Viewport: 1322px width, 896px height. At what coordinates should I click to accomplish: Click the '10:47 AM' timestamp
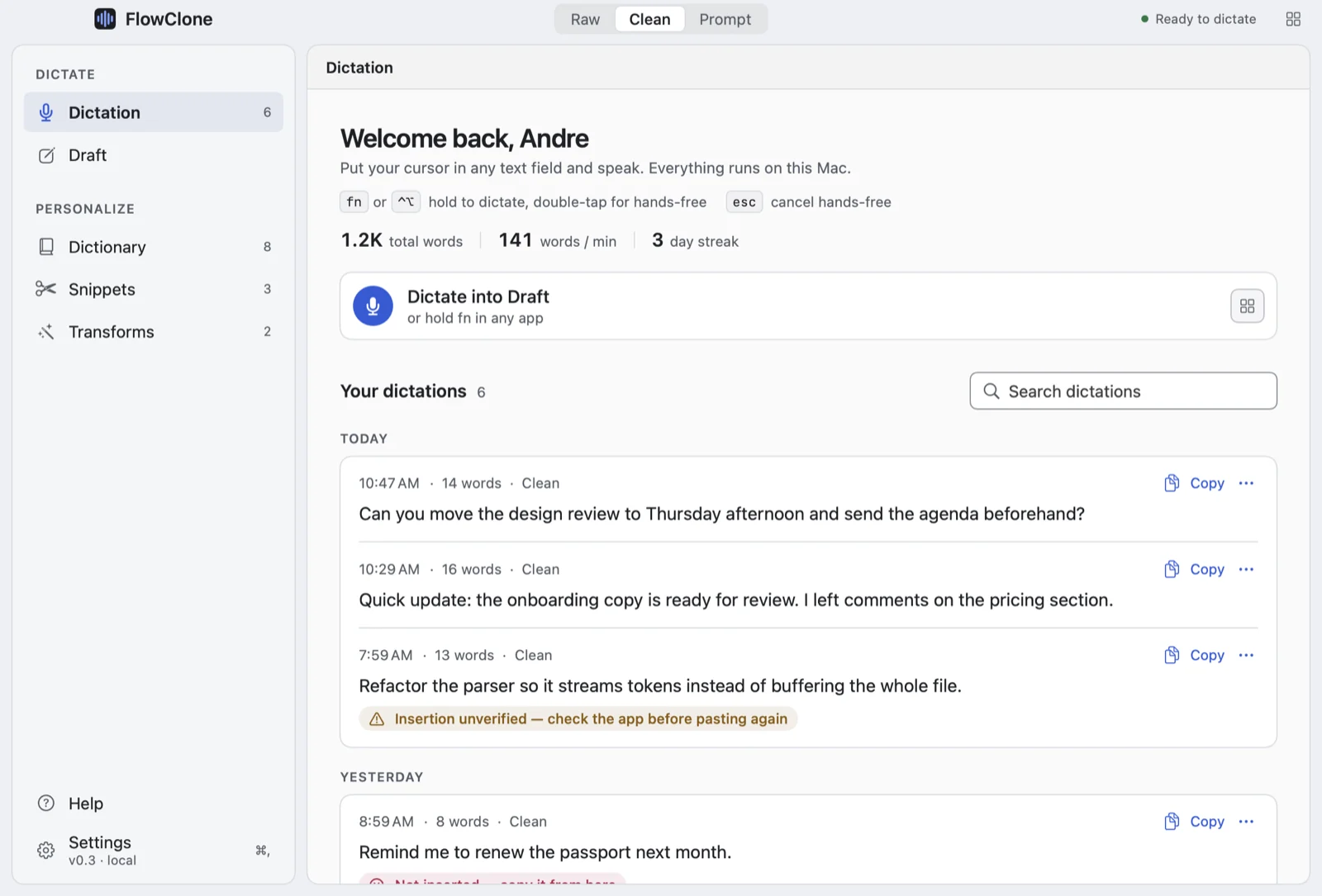(x=389, y=483)
